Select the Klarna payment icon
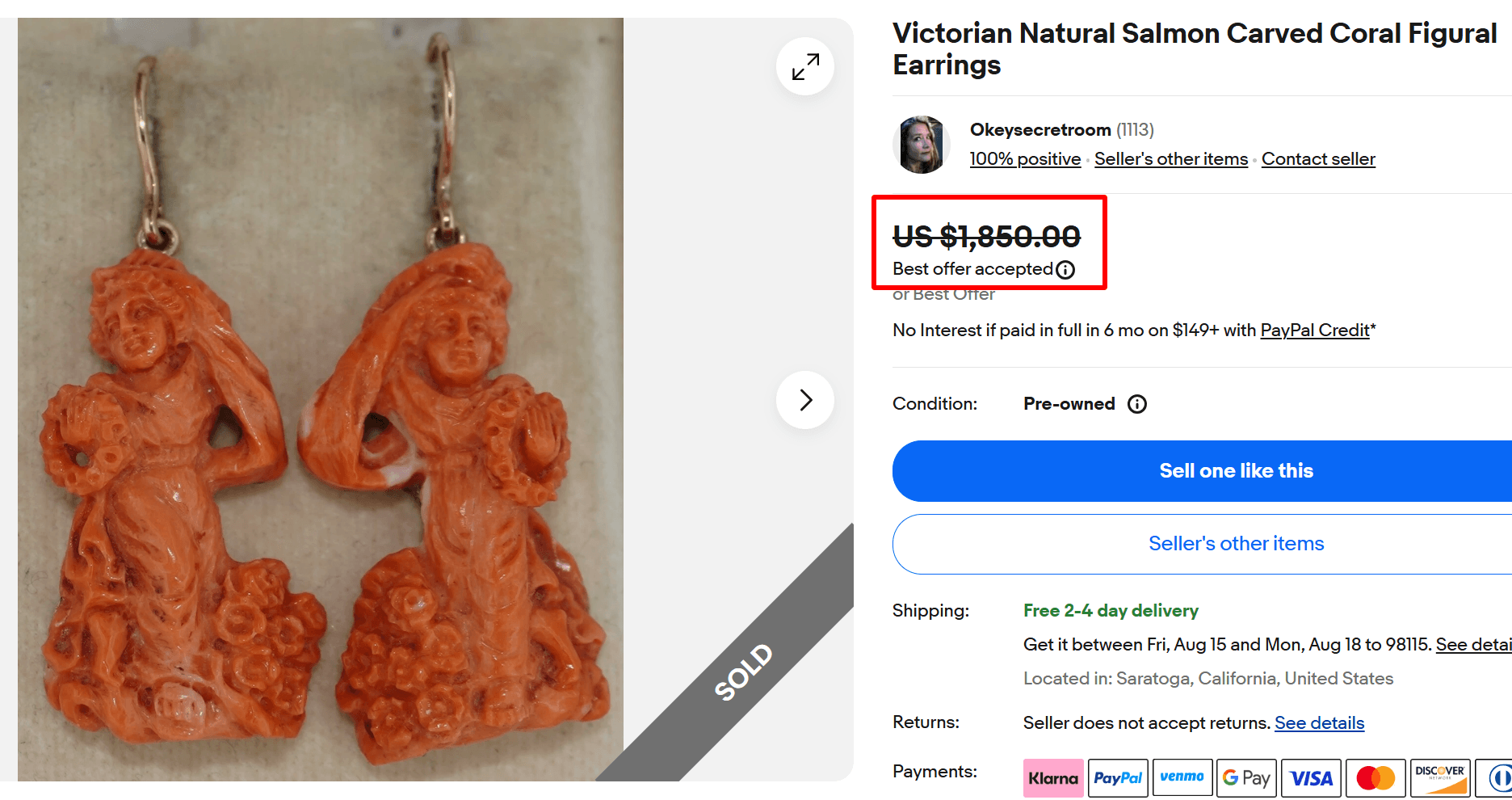Screen dimensions: 1512x800 click(x=1052, y=777)
